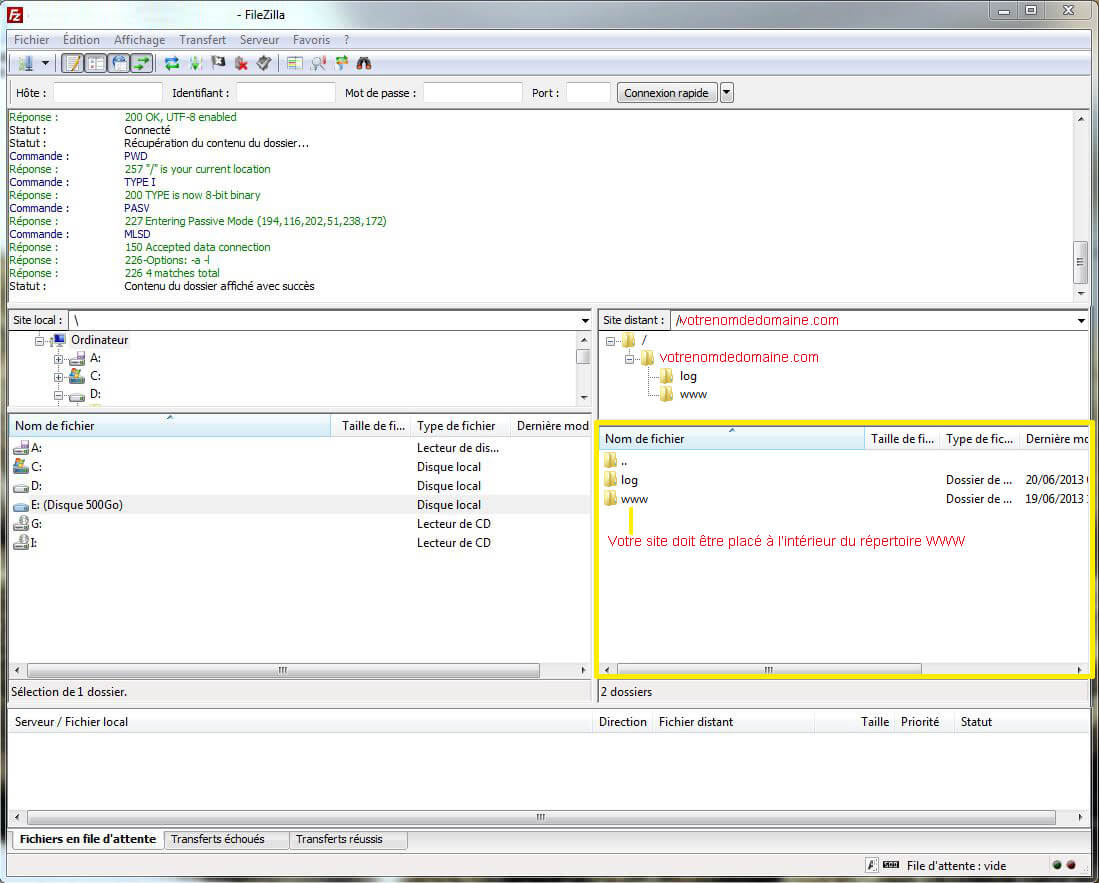The image size is (1099, 883).
Task: Select the E: (Disque 500Go) drive icon
Action: (x=21, y=505)
